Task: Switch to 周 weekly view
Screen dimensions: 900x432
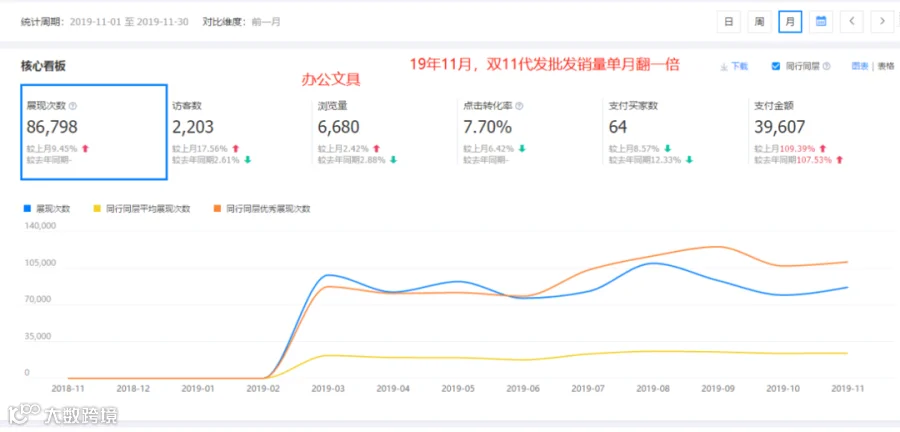Action: 759,22
